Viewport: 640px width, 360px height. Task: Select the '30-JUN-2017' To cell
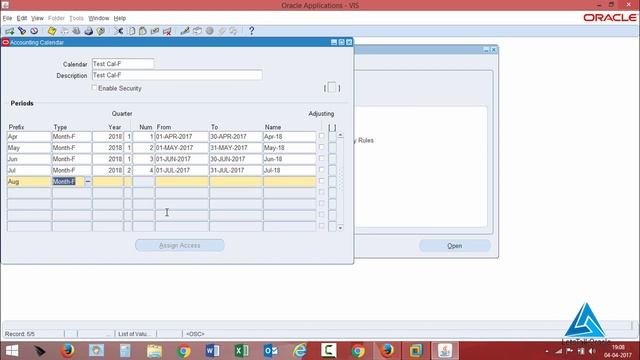point(236,159)
